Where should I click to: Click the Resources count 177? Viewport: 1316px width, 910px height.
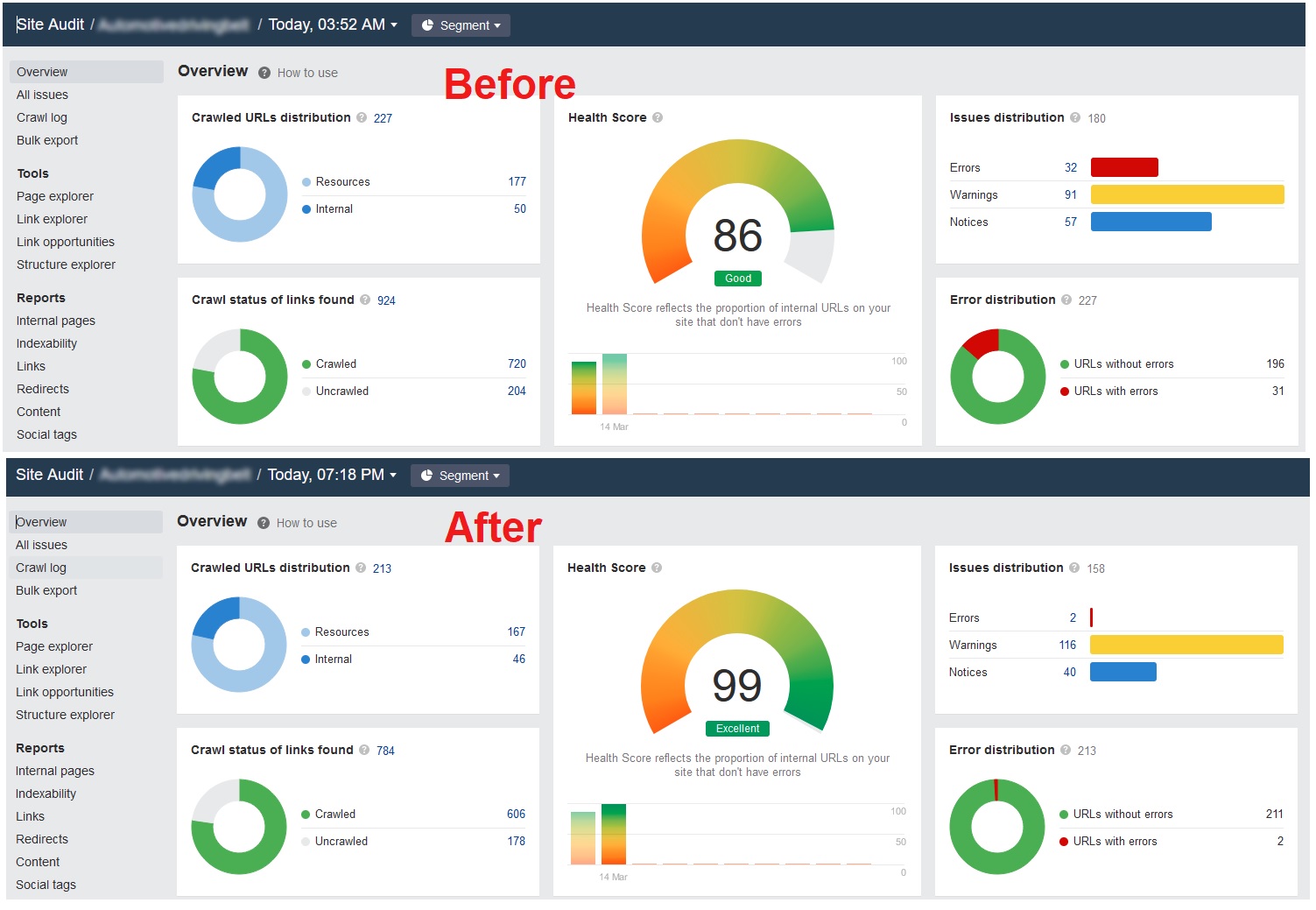[x=517, y=181]
